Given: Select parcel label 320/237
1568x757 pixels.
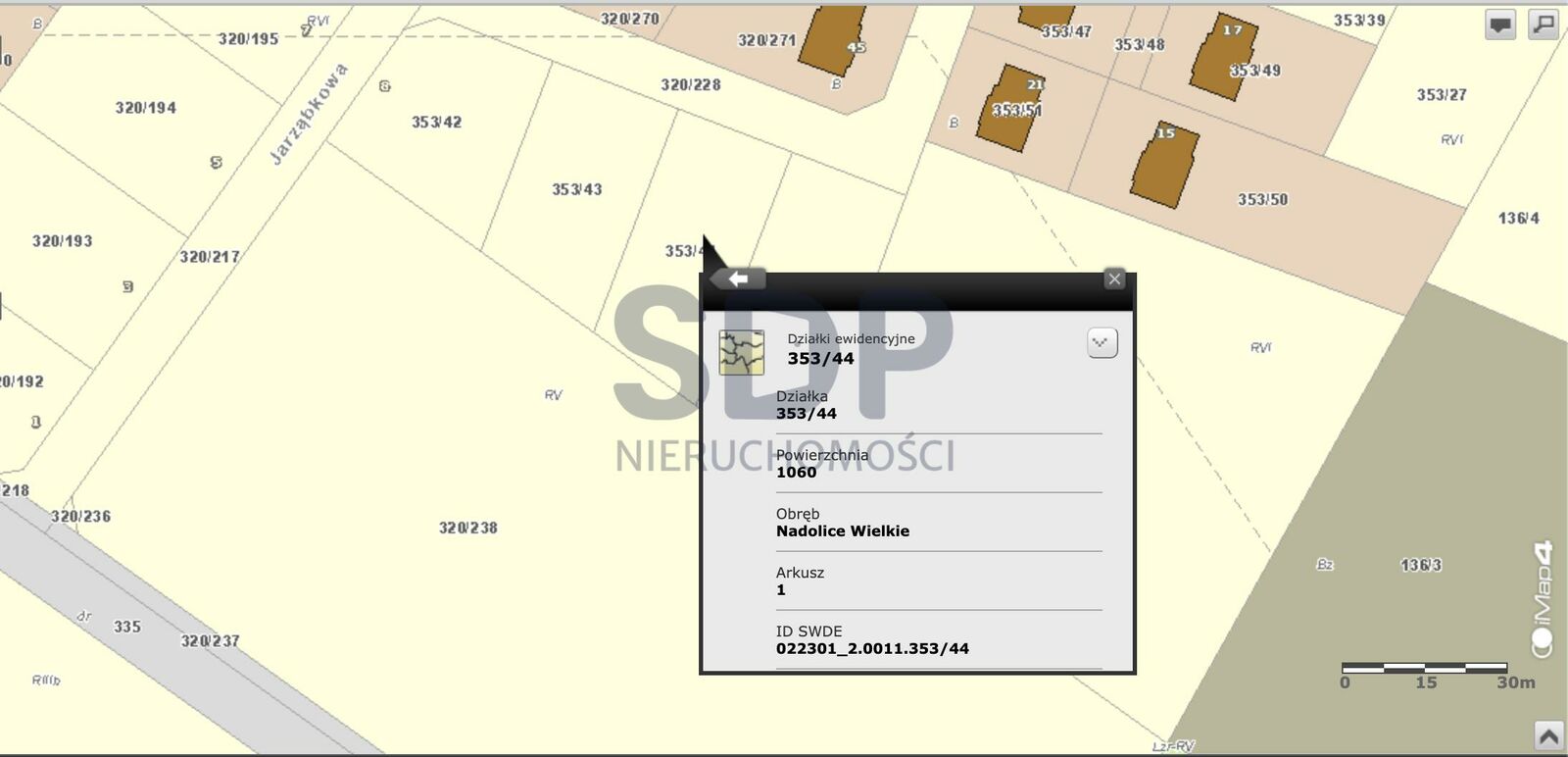Looking at the screenshot, I should 210,641.
